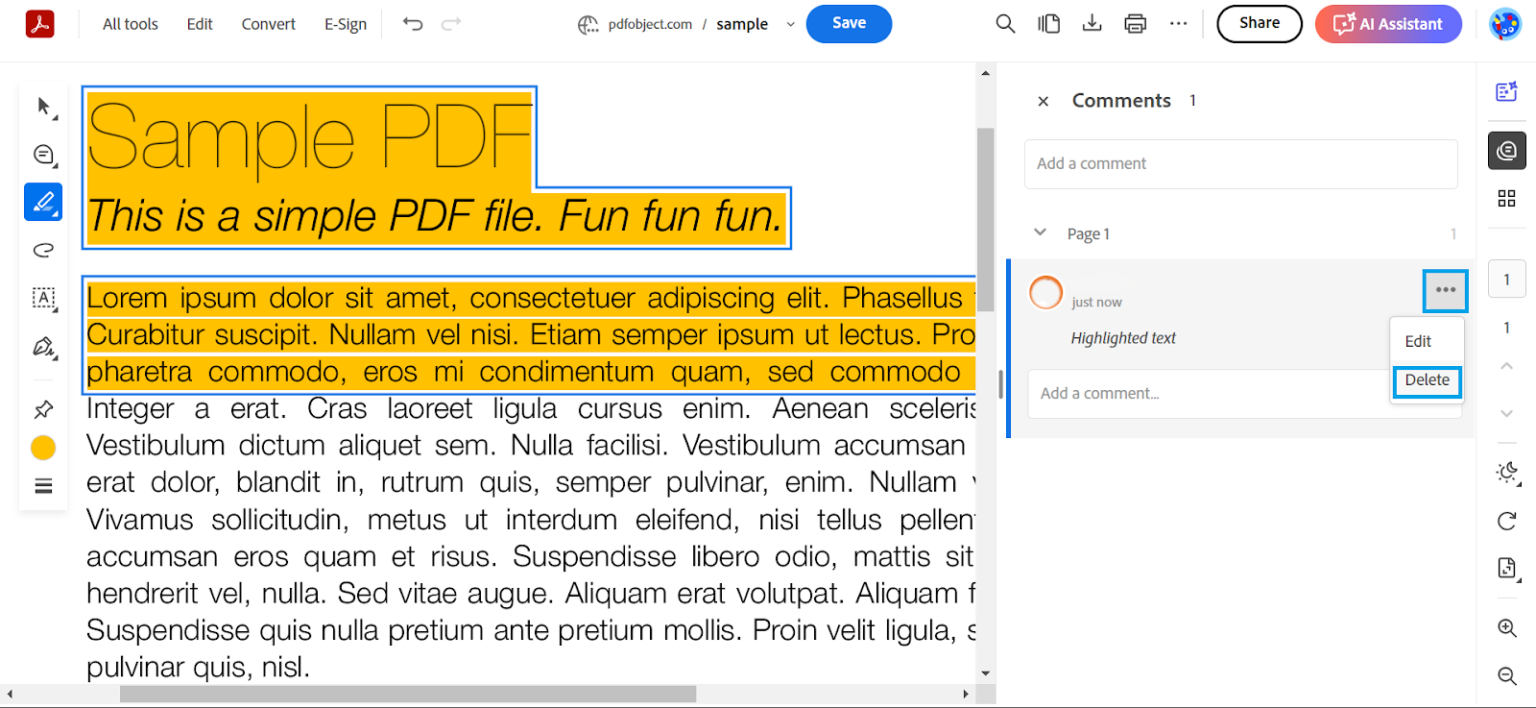Open the yellow highlight color swatch

pos(43,448)
